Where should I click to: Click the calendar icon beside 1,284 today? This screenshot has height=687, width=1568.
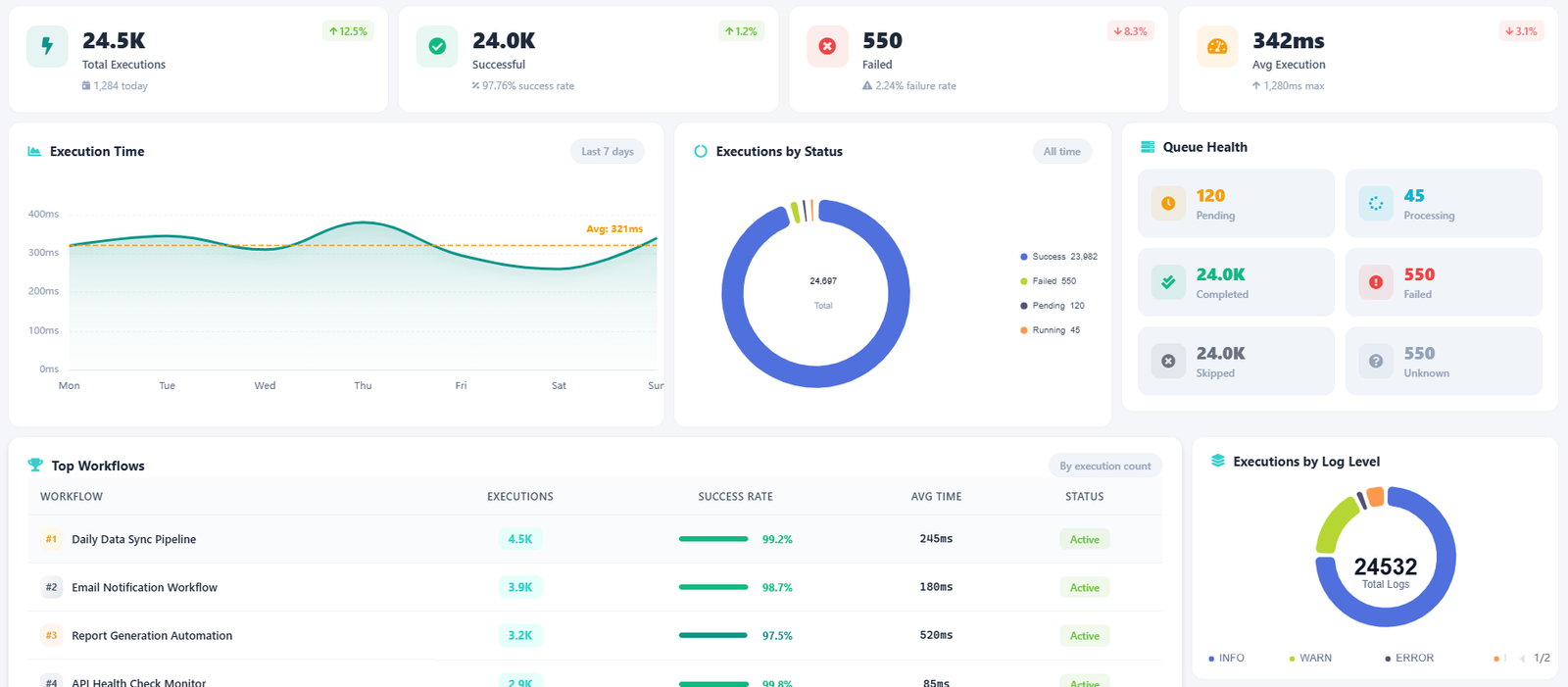coord(86,86)
